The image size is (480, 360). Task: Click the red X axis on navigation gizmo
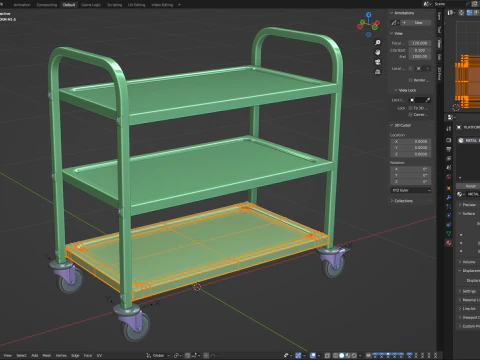(x=377, y=23)
